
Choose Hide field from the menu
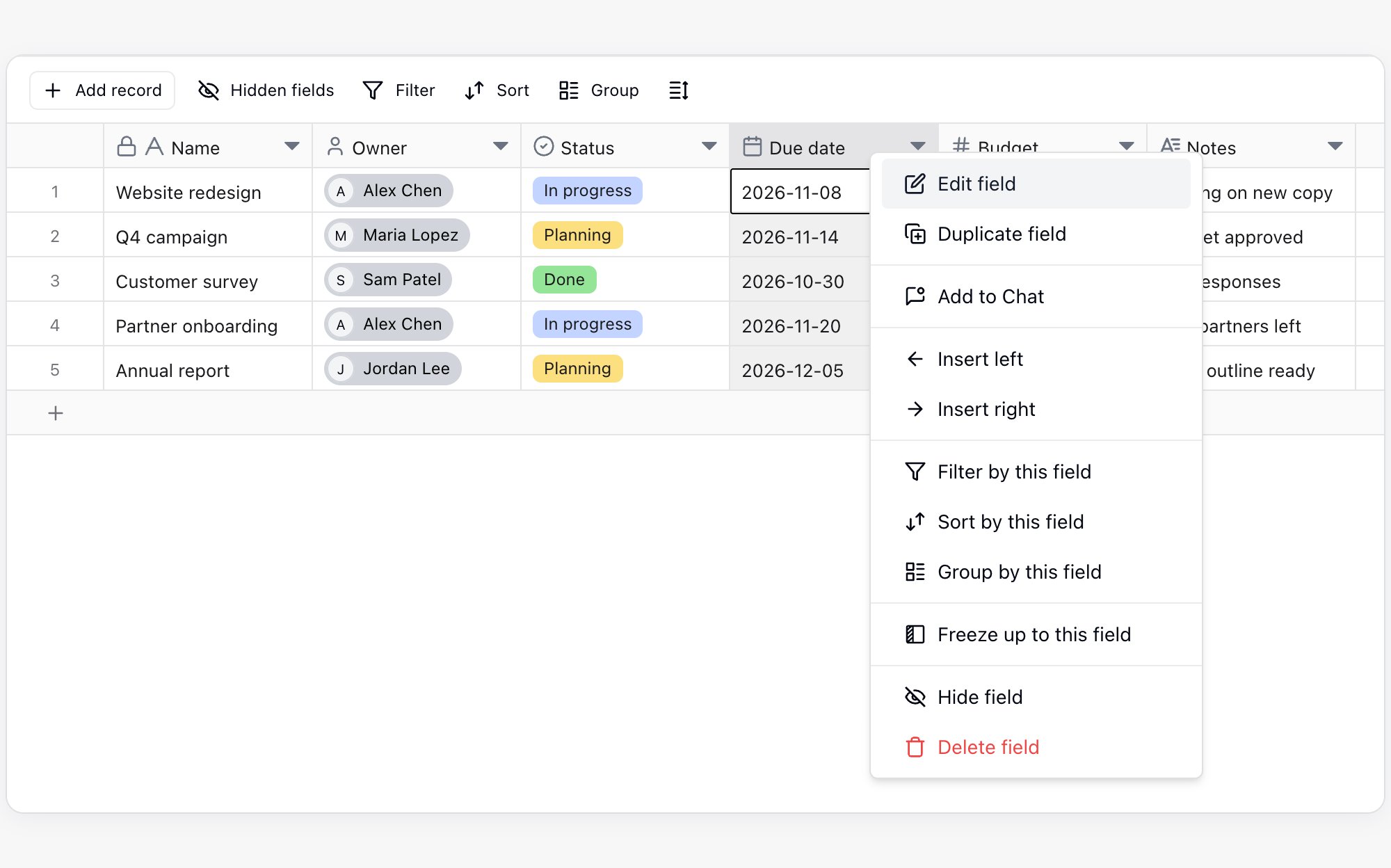[1036, 697]
